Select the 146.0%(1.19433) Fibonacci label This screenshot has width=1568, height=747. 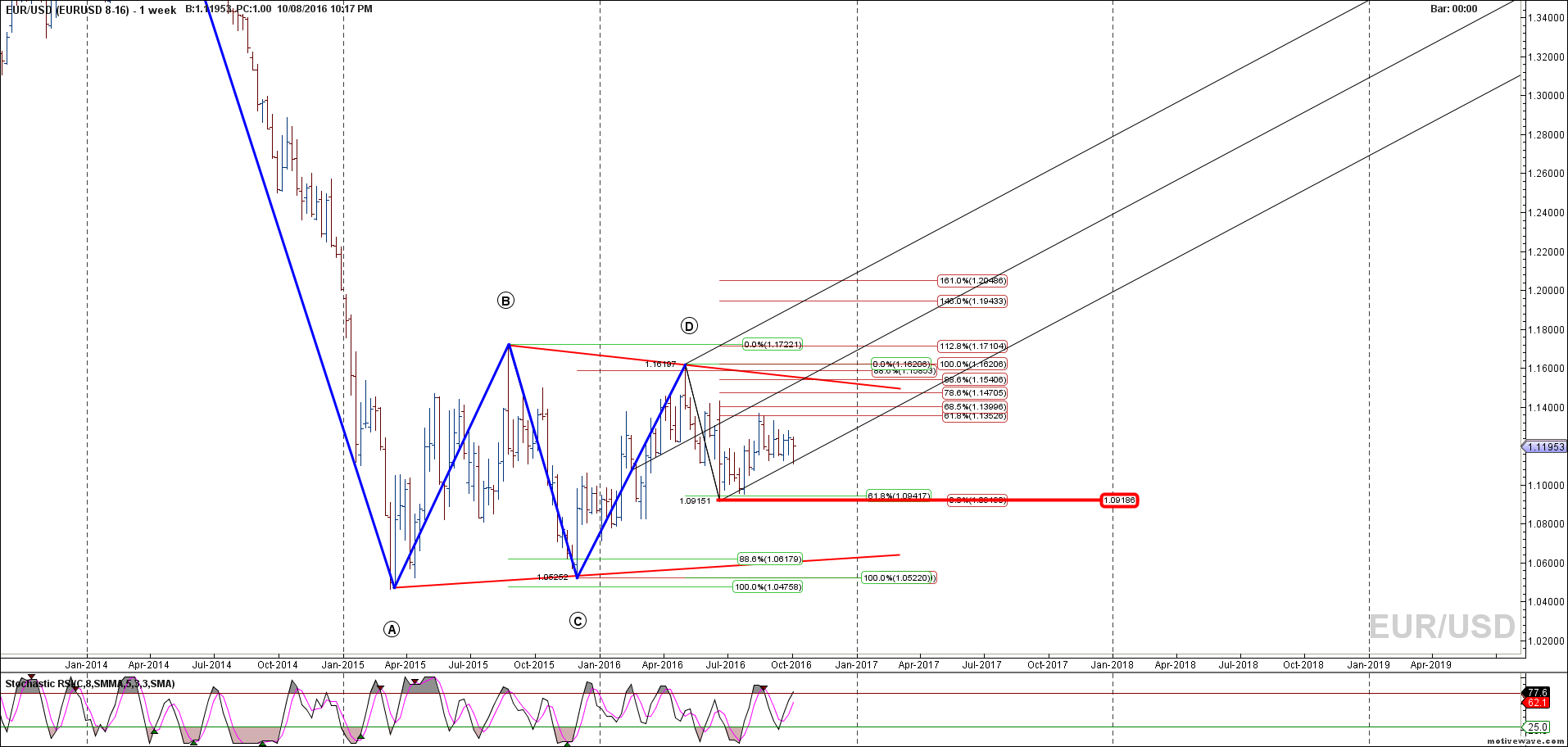[x=972, y=301]
